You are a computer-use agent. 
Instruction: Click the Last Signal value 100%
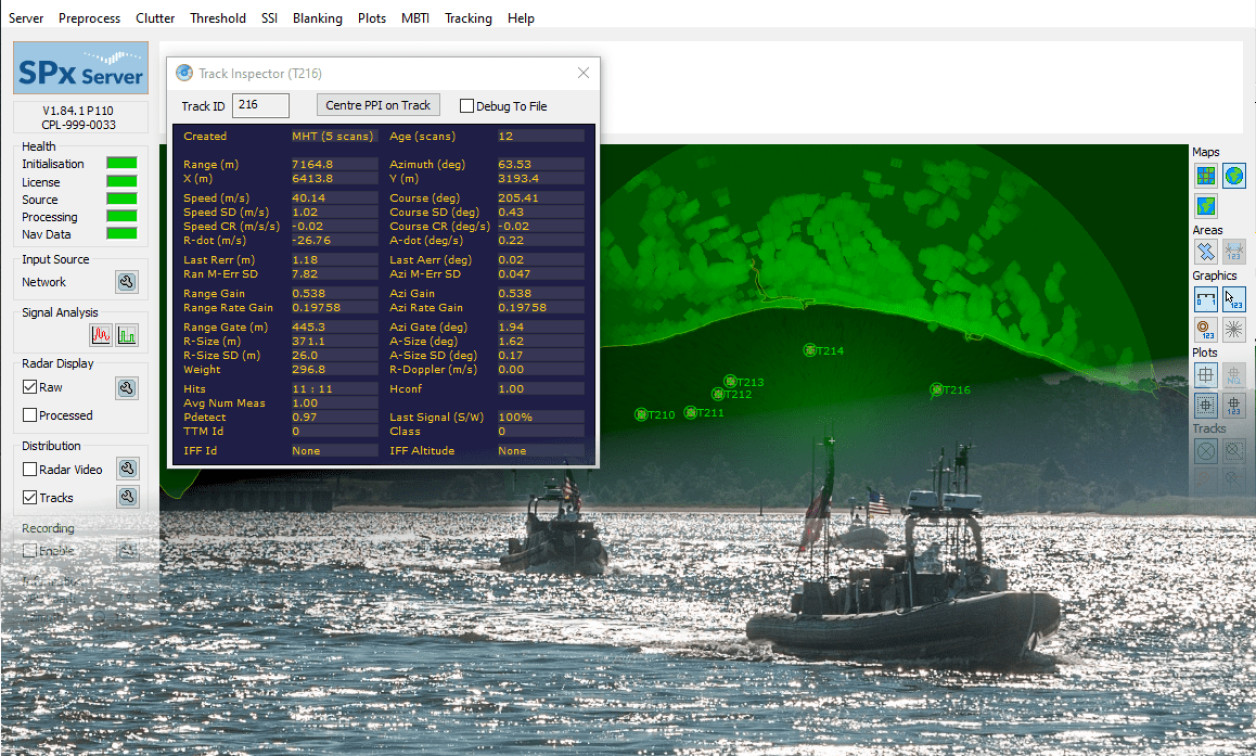[540, 417]
